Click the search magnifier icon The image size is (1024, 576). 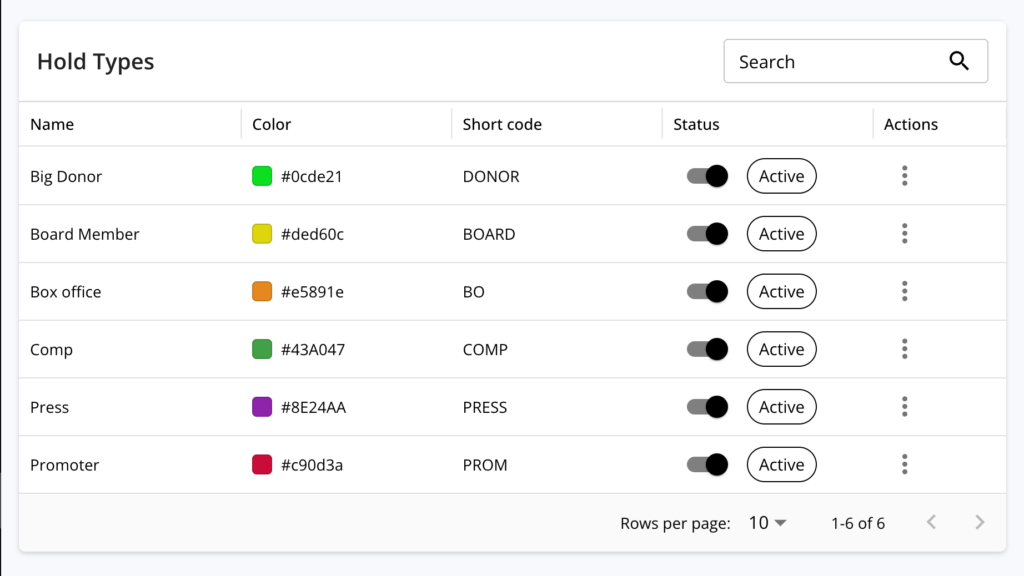click(959, 61)
